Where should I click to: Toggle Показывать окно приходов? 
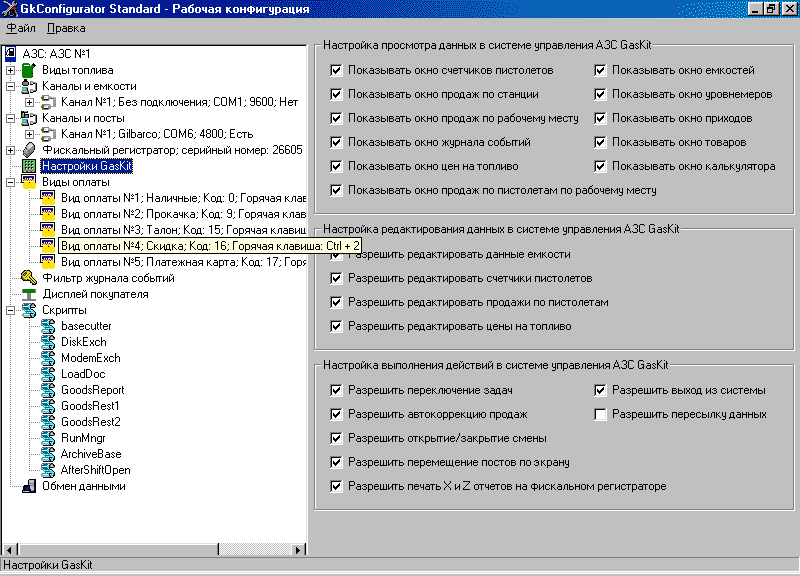[x=601, y=118]
